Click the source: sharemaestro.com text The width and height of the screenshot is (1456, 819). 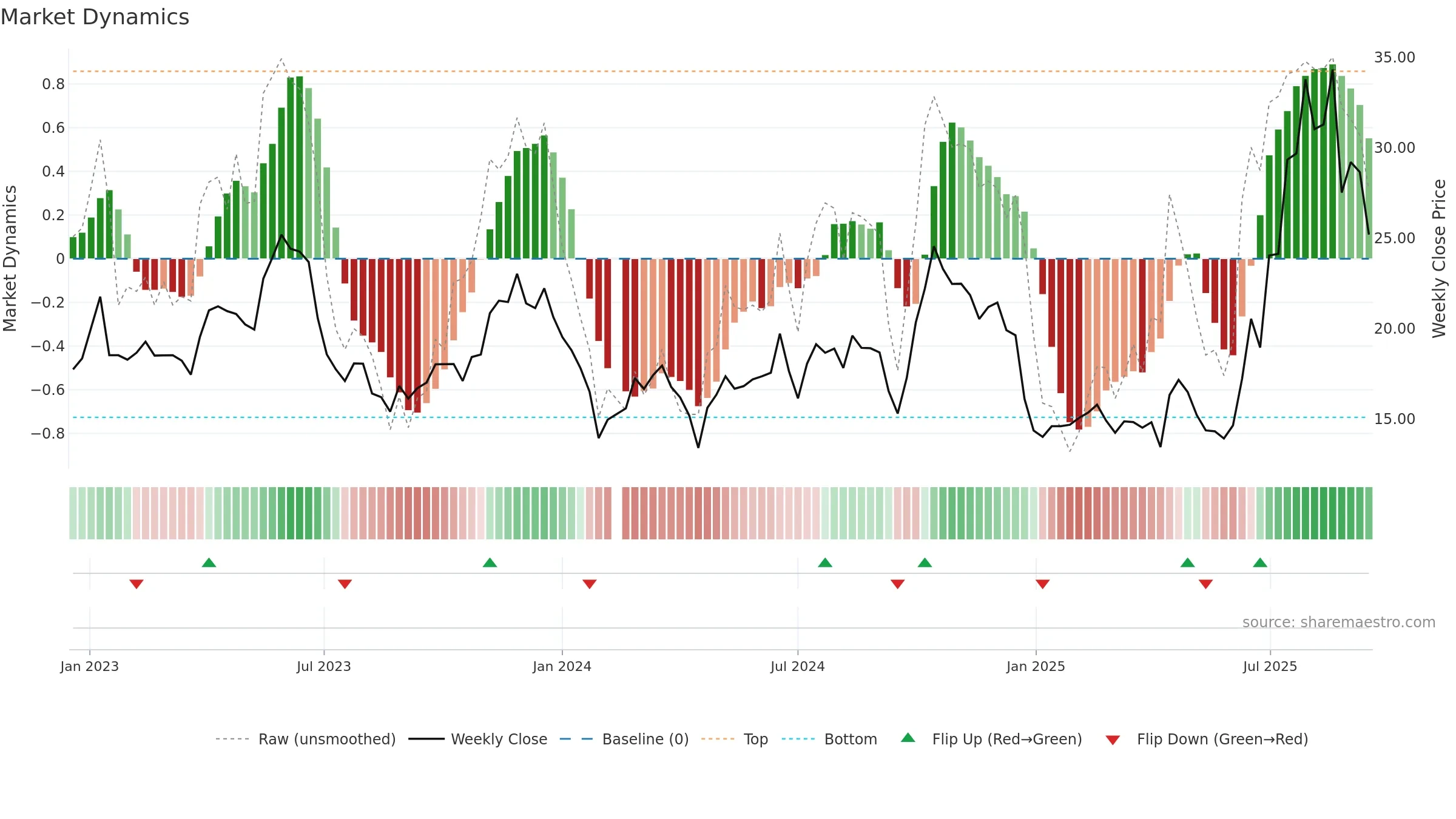1339,622
